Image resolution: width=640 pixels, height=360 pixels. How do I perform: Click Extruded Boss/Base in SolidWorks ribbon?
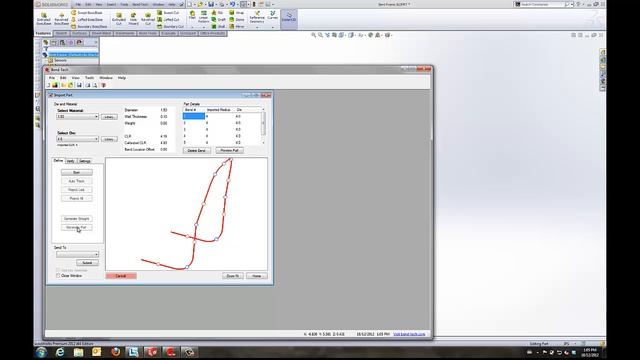(44, 19)
